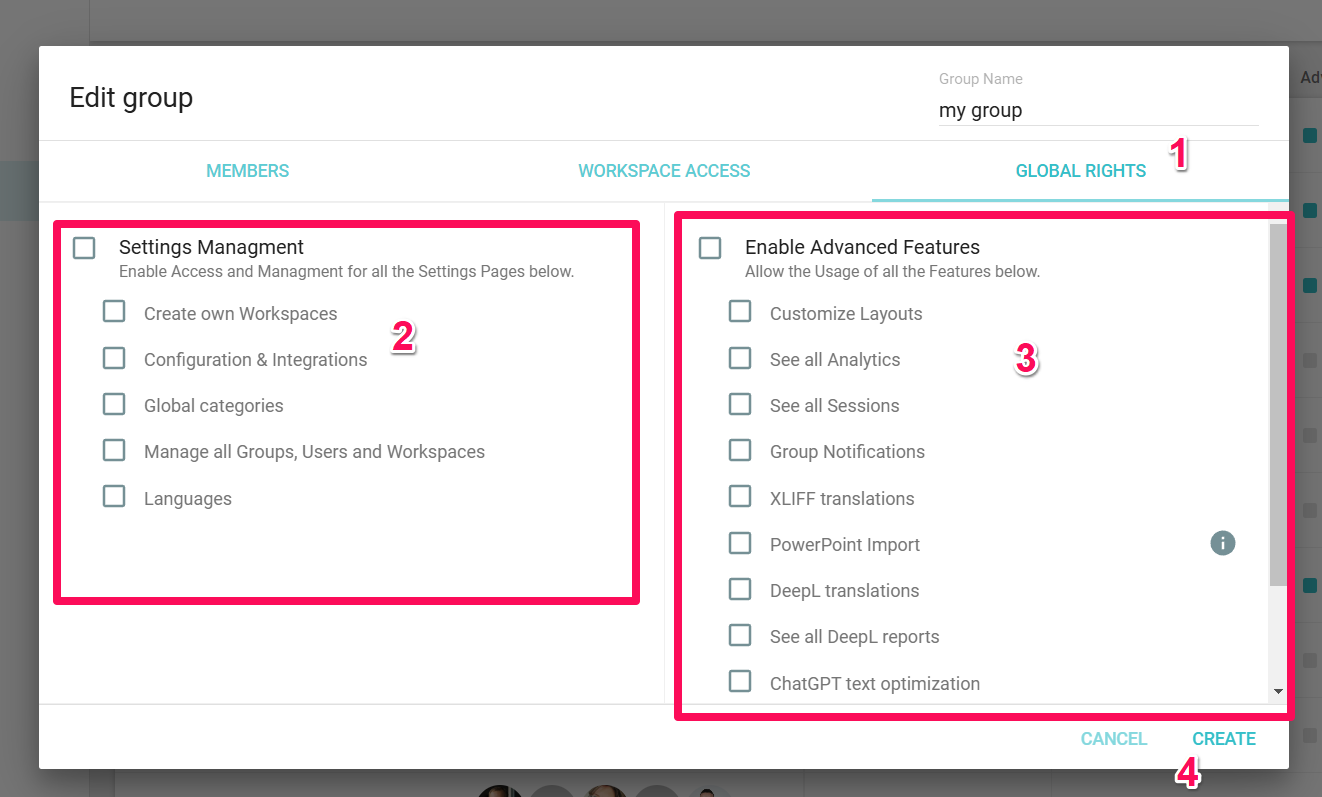Tick Configuration & Integrations checkbox

point(114,358)
